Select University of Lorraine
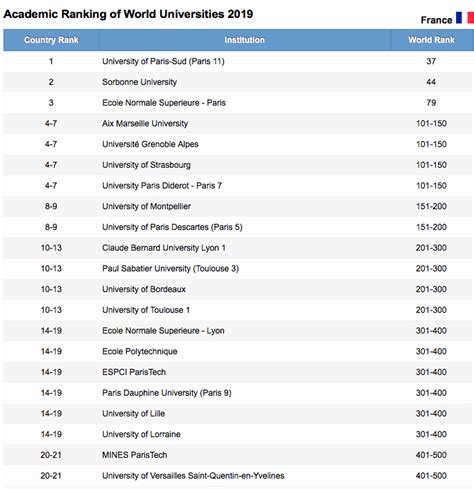Viewport: 474px width, 489px height. [141, 434]
